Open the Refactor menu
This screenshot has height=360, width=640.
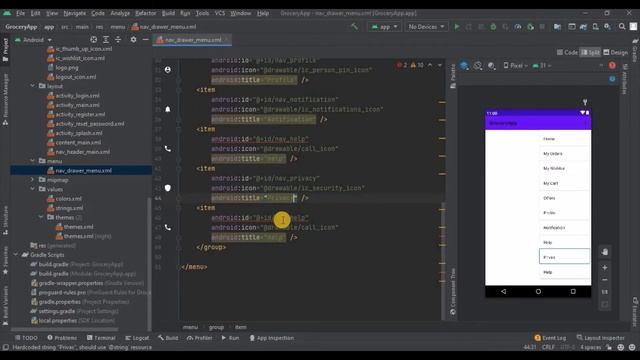pos(145,13)
